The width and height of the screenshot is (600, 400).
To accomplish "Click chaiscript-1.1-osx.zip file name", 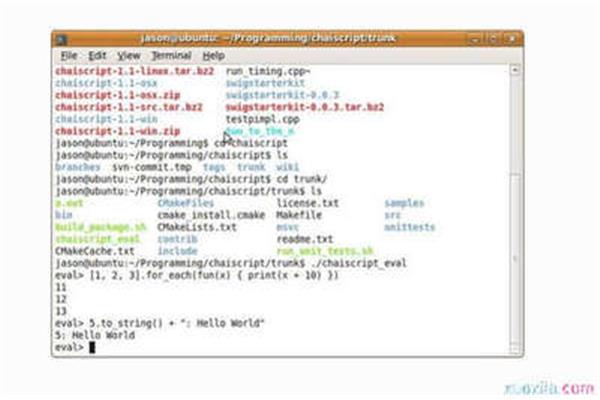I will point(117,95).
